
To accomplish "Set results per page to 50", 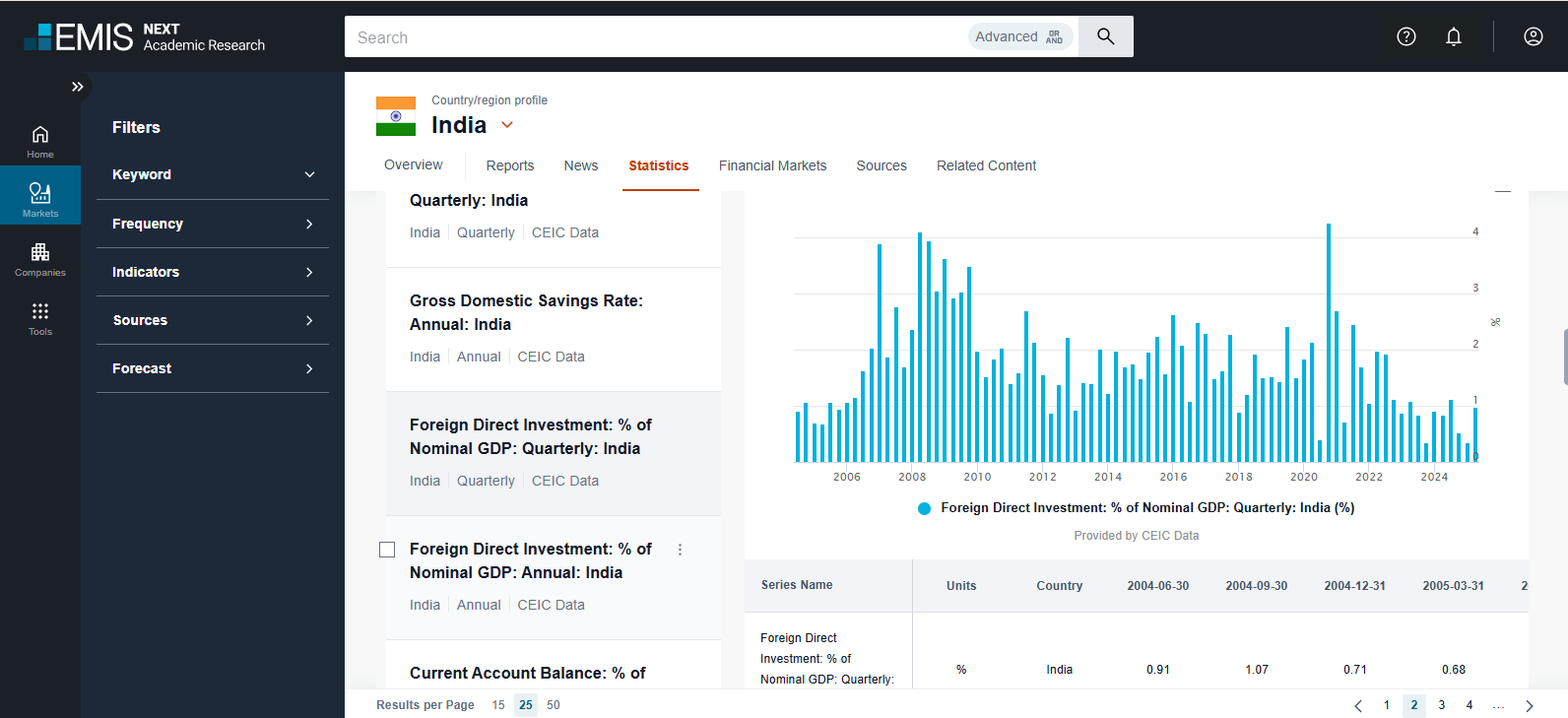I will pos(554,705).
